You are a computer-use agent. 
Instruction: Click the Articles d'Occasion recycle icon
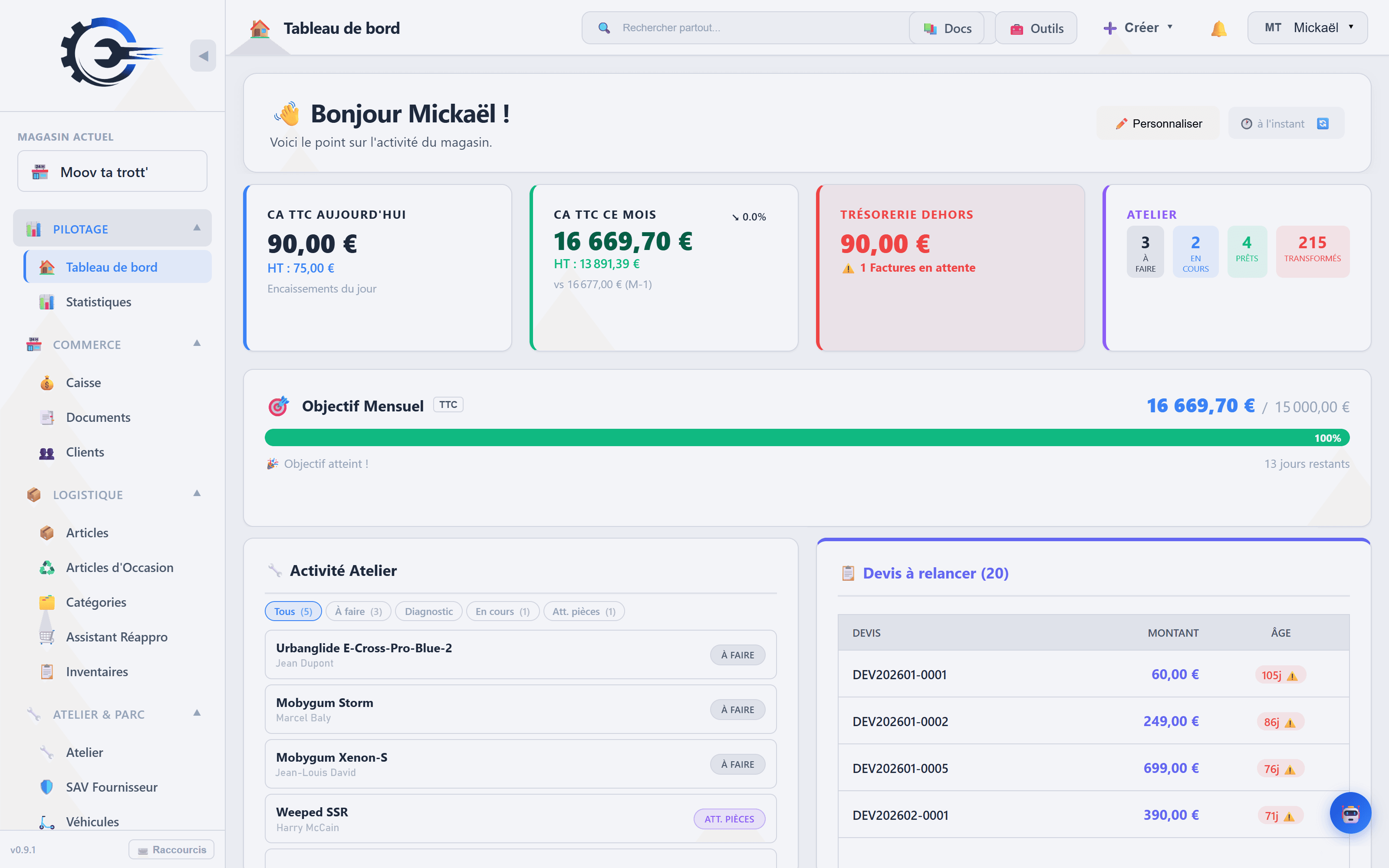[x=47, y=568]
